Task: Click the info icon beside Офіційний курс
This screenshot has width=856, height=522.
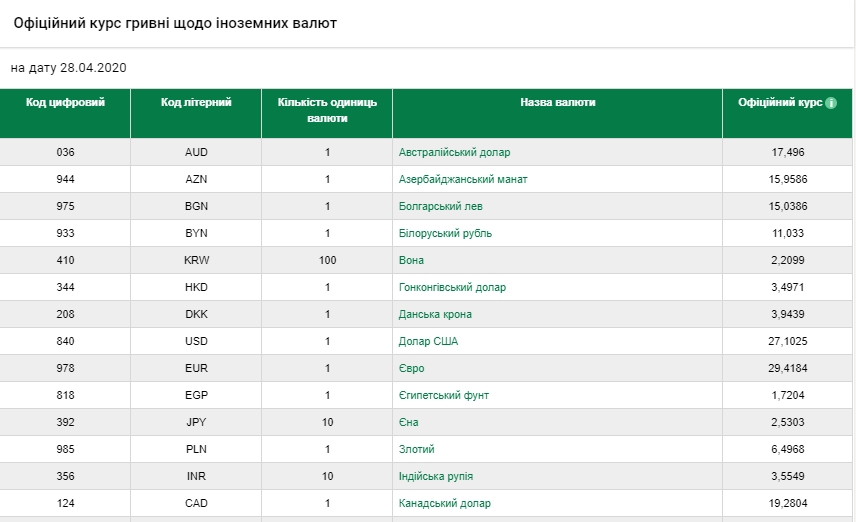Action: 831,103
